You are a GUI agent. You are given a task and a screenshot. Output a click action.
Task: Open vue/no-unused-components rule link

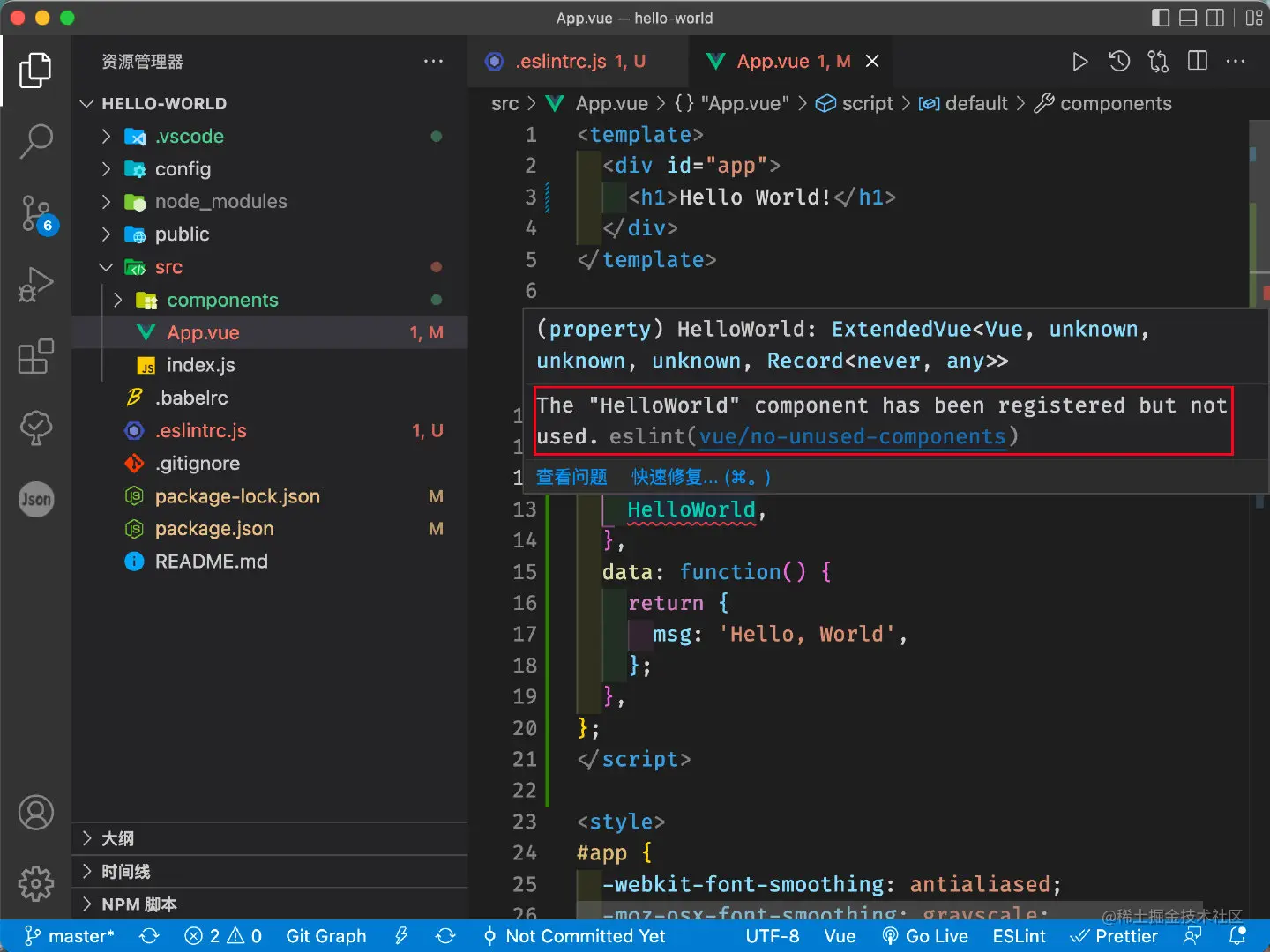tap(852, 436)
